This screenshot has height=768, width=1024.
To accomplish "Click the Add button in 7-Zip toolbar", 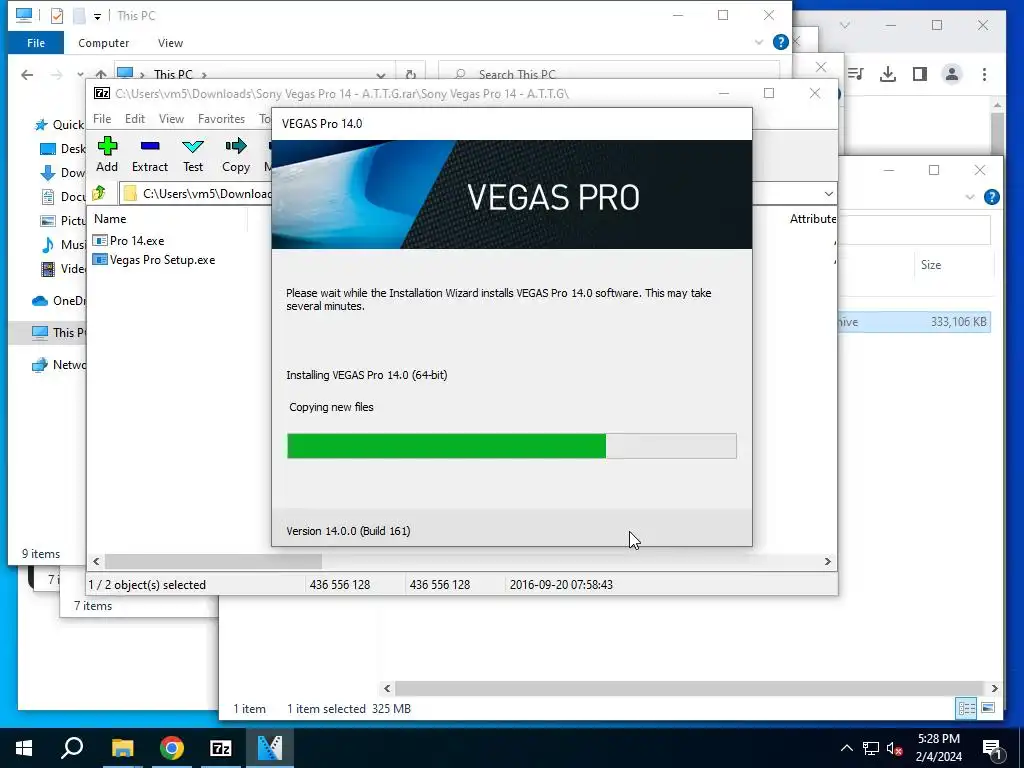I will coord(107,155).
